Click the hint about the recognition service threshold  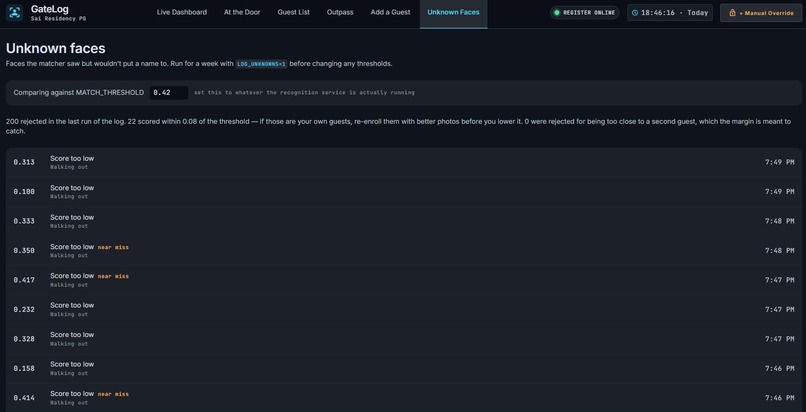304,92
